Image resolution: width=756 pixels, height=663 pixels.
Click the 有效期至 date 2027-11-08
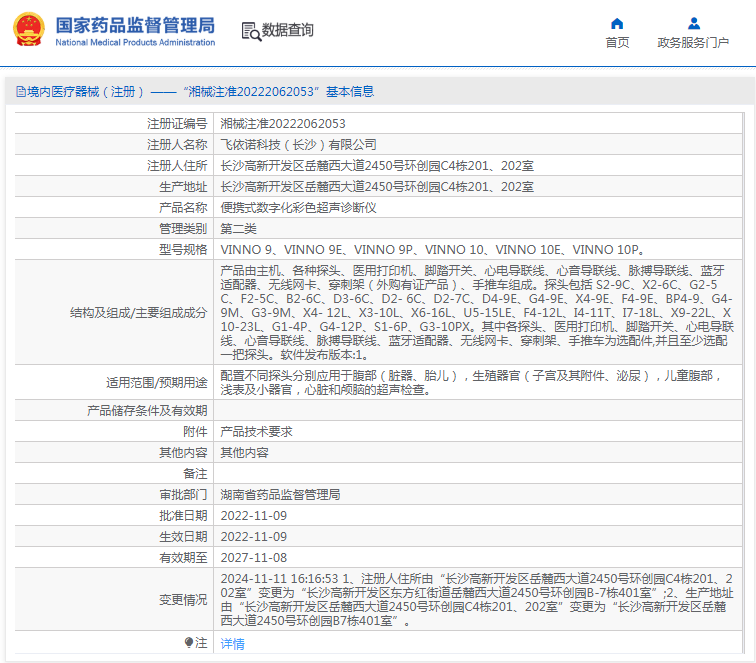pyautogui.click(x=253, y=558)
